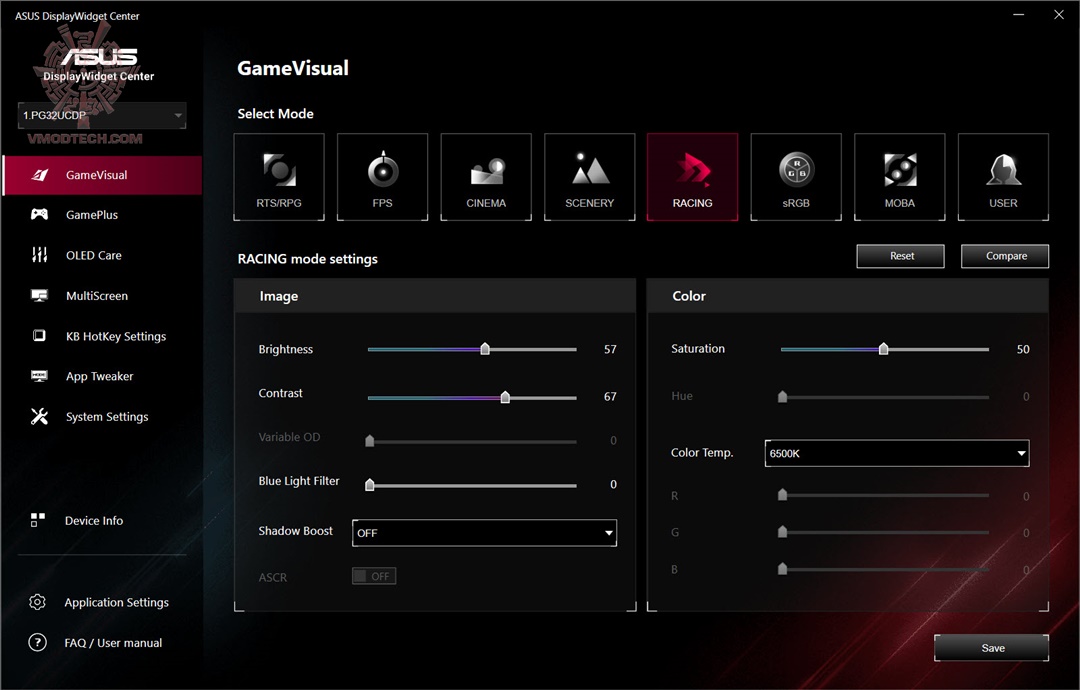Viewport: 1080px width, 690px height.
Task: Click the RACING mode settings heading
Action: point(308,259)
